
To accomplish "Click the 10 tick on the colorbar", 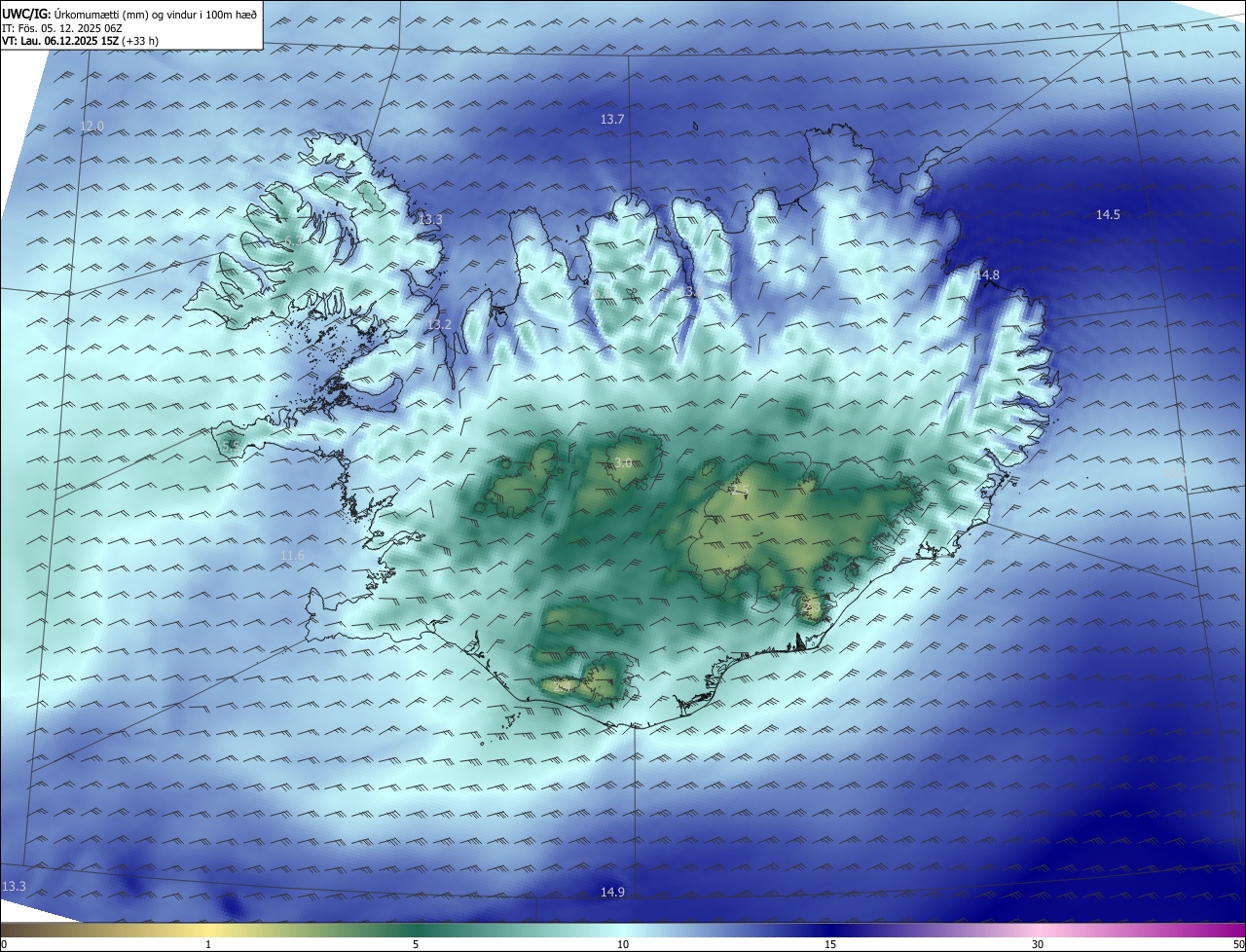I will click(x=623, y=944).
